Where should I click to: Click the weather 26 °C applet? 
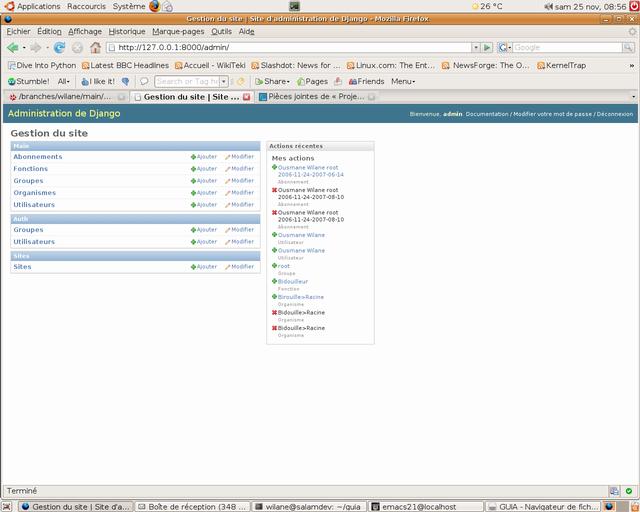(x=487, y=6)
